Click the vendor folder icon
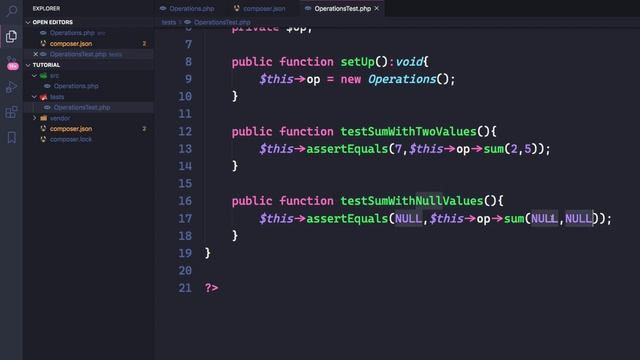Image resolution: width=640 pixels, height=360 pixels. tap(43, 118)
